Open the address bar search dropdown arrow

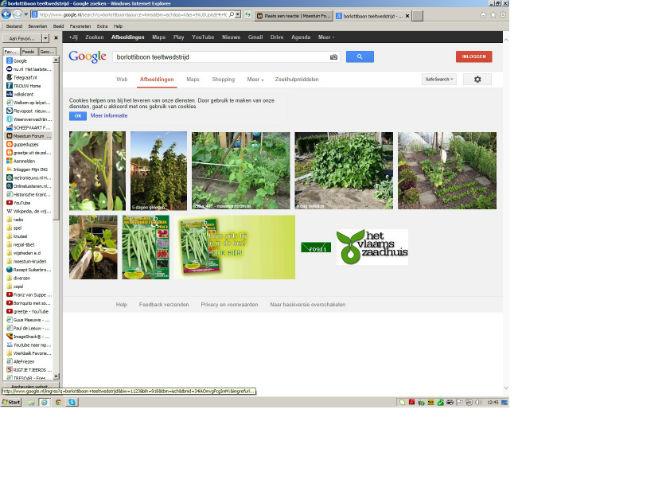(x=238, y=15)
